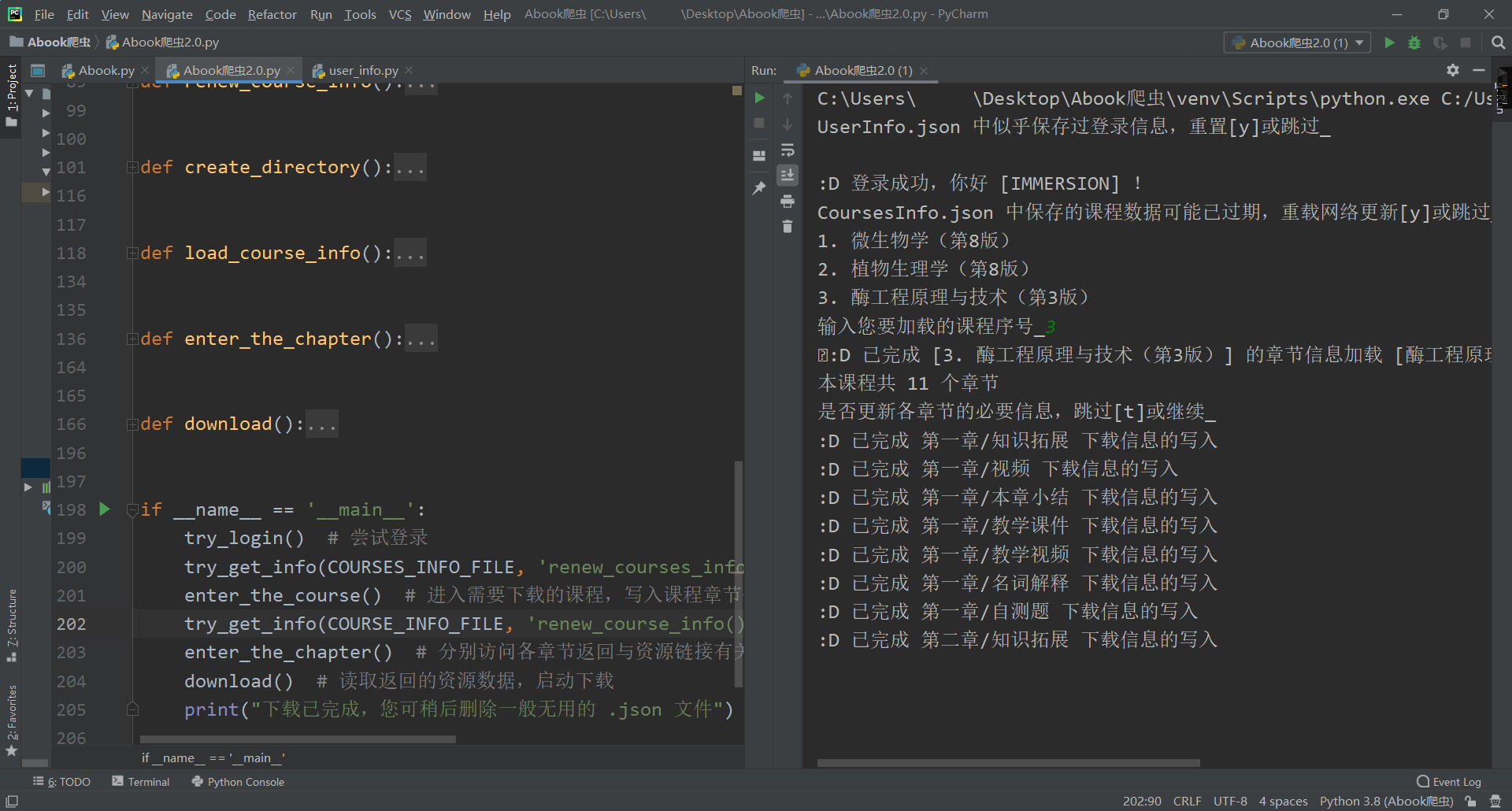The height and width of the screenshot is (811, 1512).
Task: Collapse project tree arrow beside line 101
Action: (46, 171)
